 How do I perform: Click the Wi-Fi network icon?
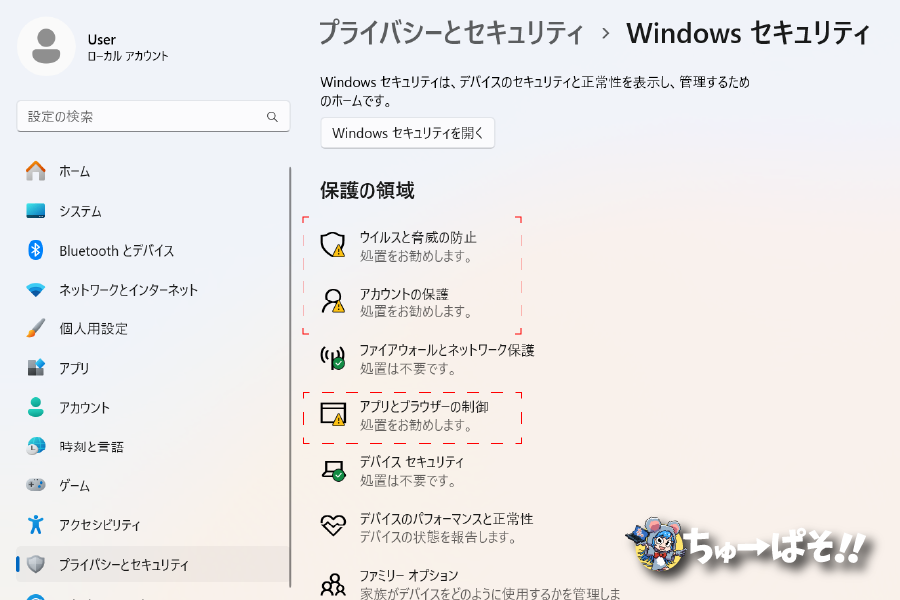tap(36, 290)
